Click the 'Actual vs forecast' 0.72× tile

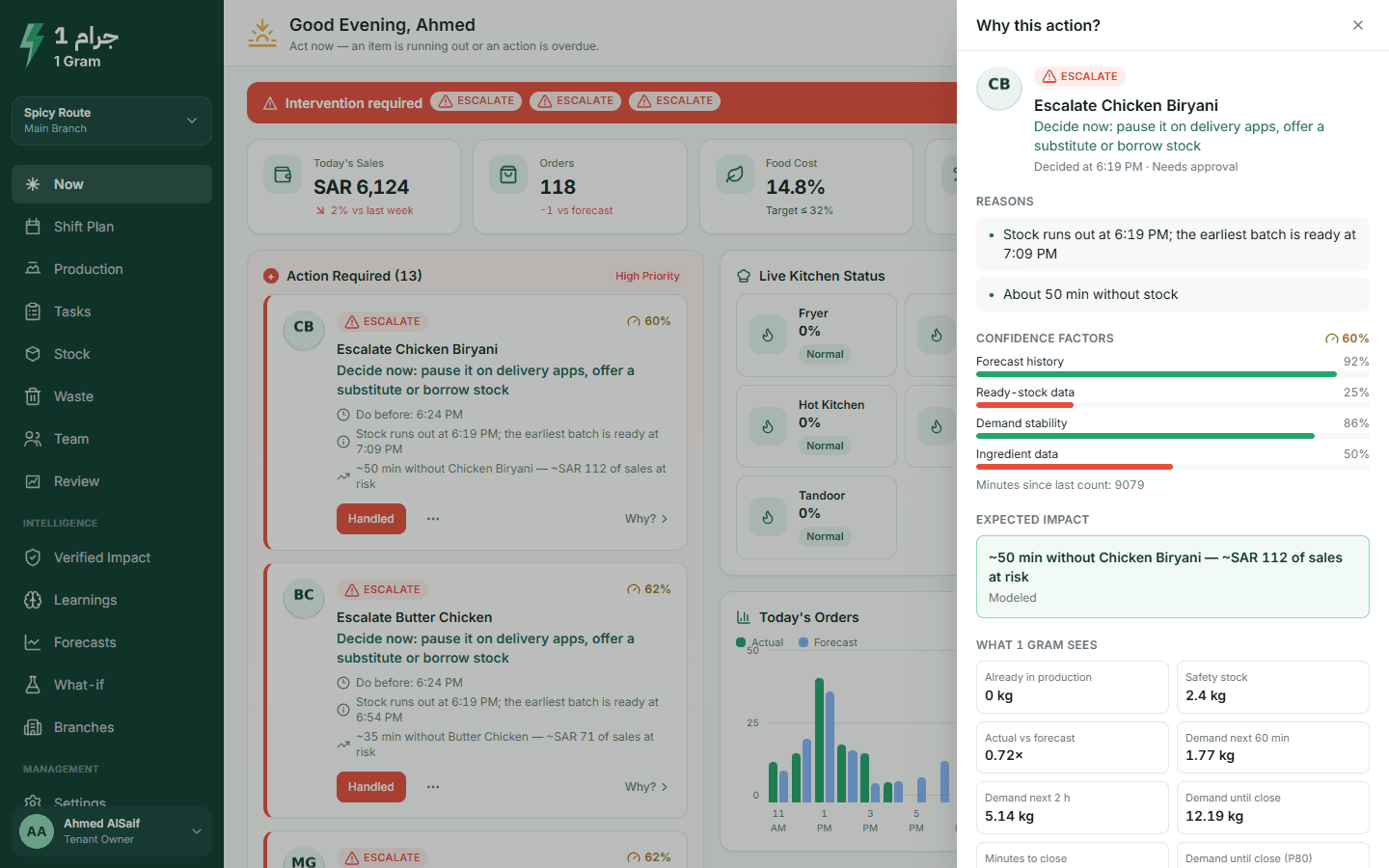tap(1073, 747)
